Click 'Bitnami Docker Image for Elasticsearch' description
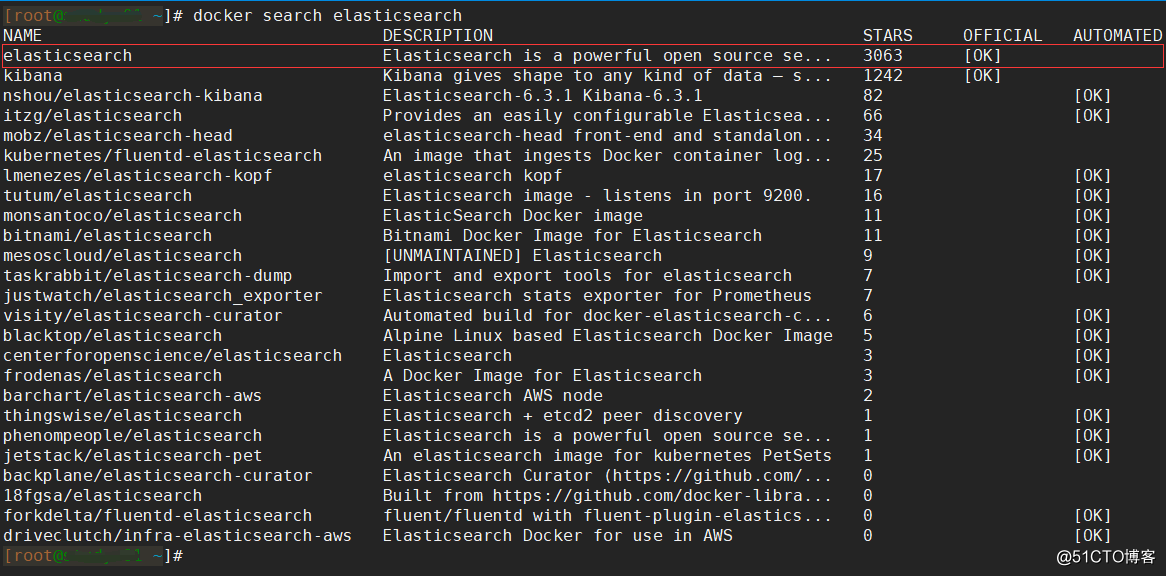The image size is (1166, 576). click(573, 236)
